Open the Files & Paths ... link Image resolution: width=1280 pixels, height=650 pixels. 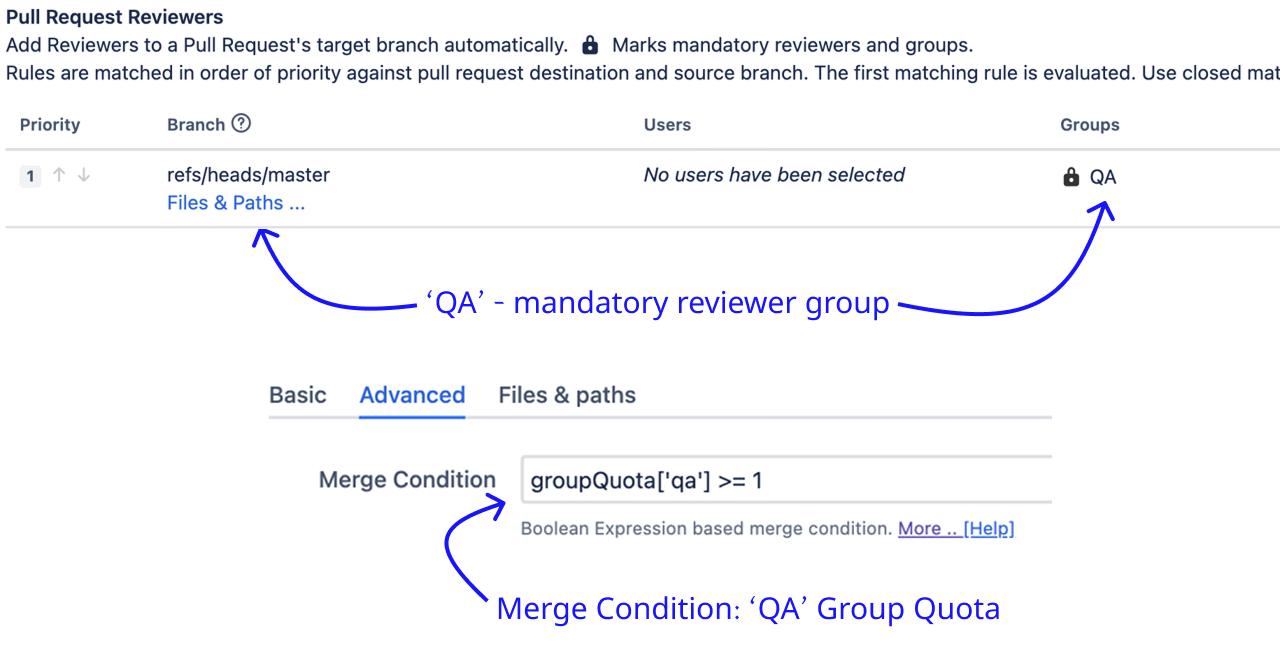click(x=236, y=203)
